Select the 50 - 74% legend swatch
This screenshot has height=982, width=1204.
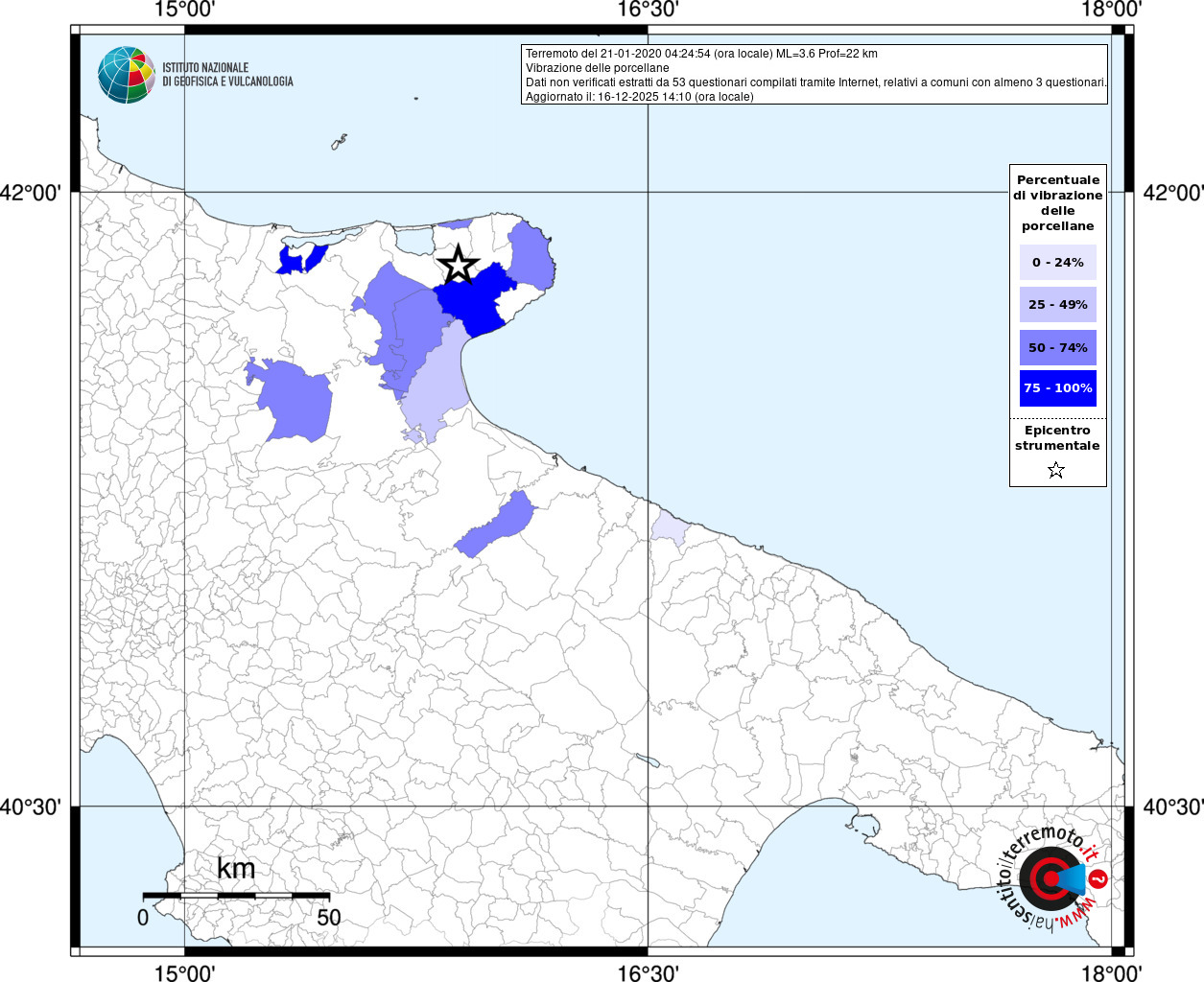point(1058,347)
